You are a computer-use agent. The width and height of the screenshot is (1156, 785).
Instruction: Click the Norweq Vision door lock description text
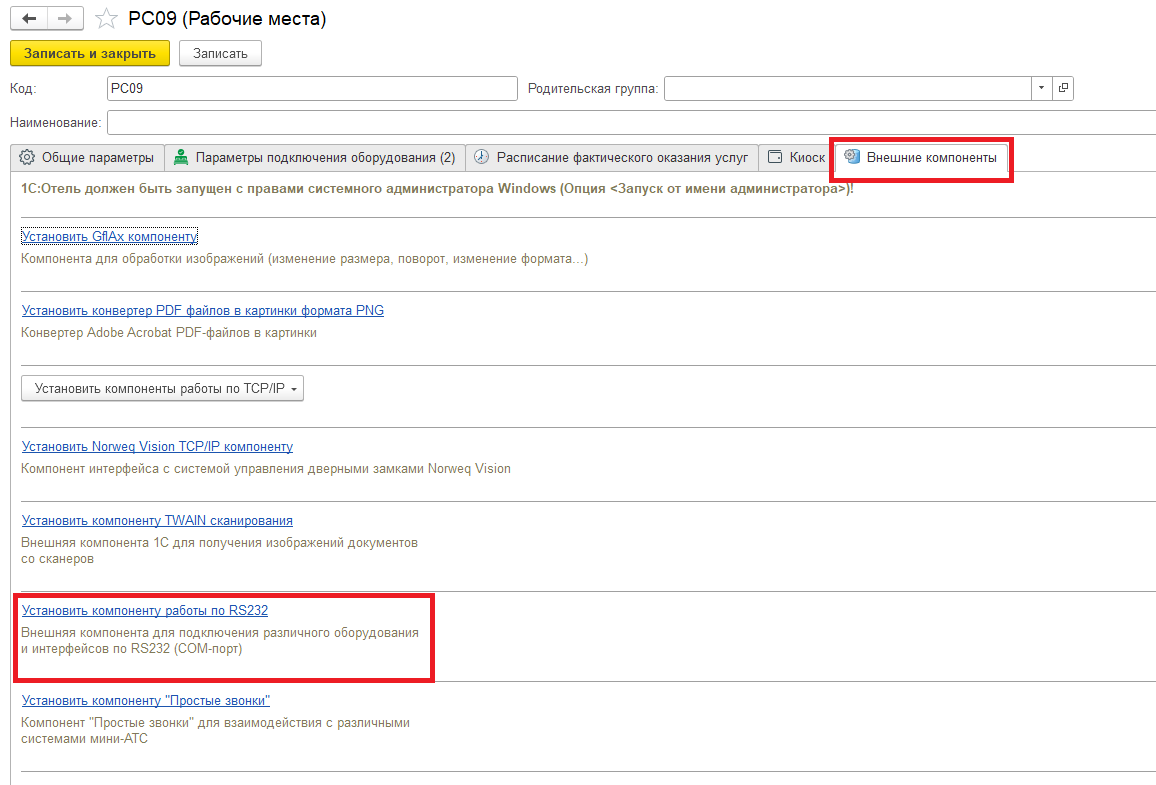pos(265,469)
